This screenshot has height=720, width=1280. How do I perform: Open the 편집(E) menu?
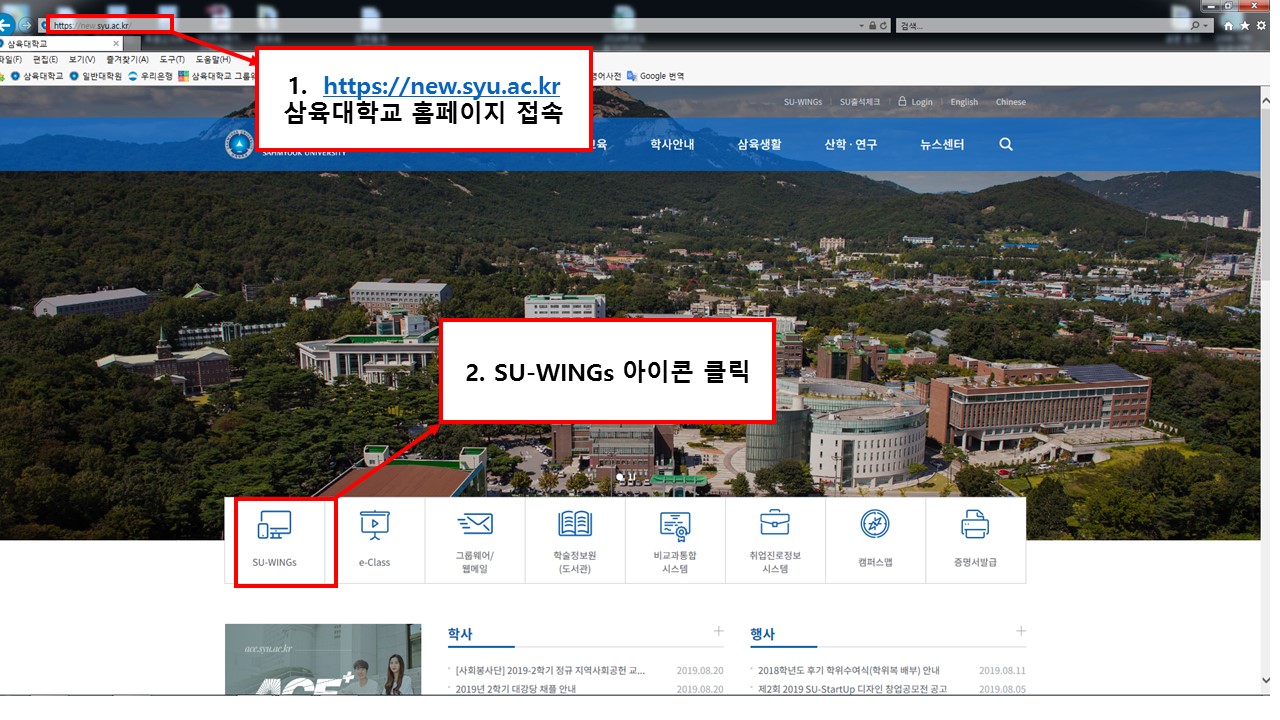[x=45, y=59]
